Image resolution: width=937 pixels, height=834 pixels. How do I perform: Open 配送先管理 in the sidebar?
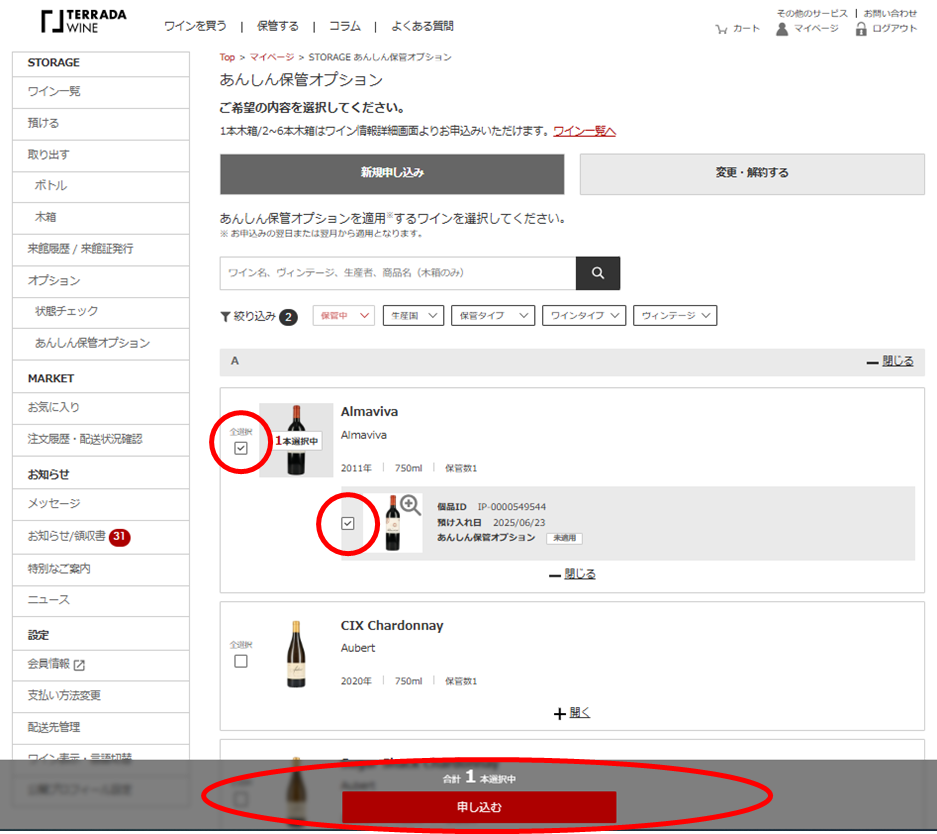point(101,728)
